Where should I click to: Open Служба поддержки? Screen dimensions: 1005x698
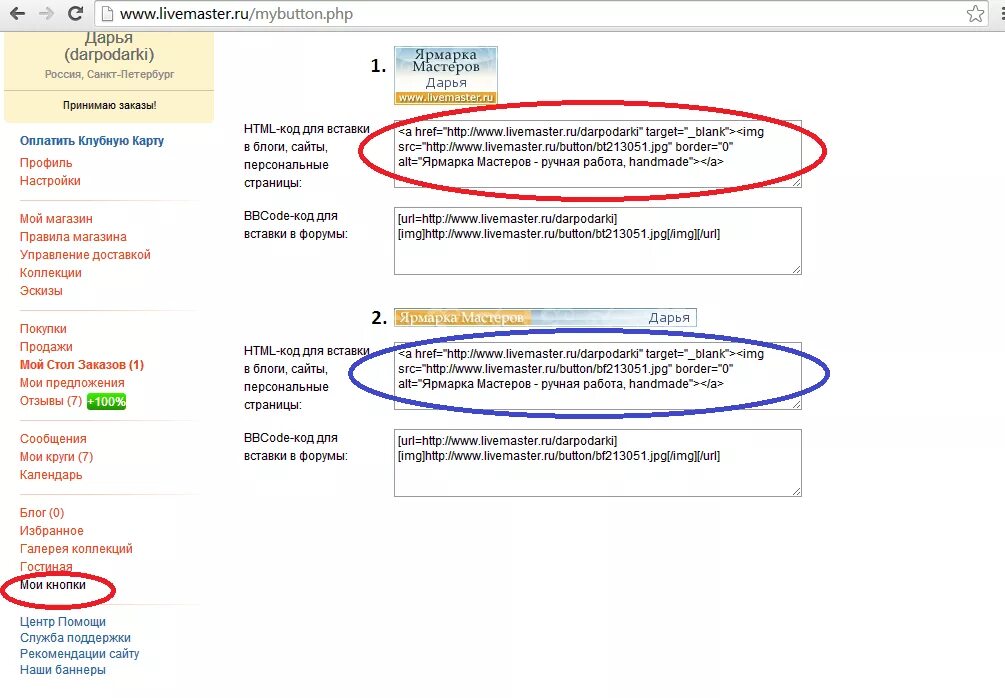pyautogui.click(x=75, y=638)
